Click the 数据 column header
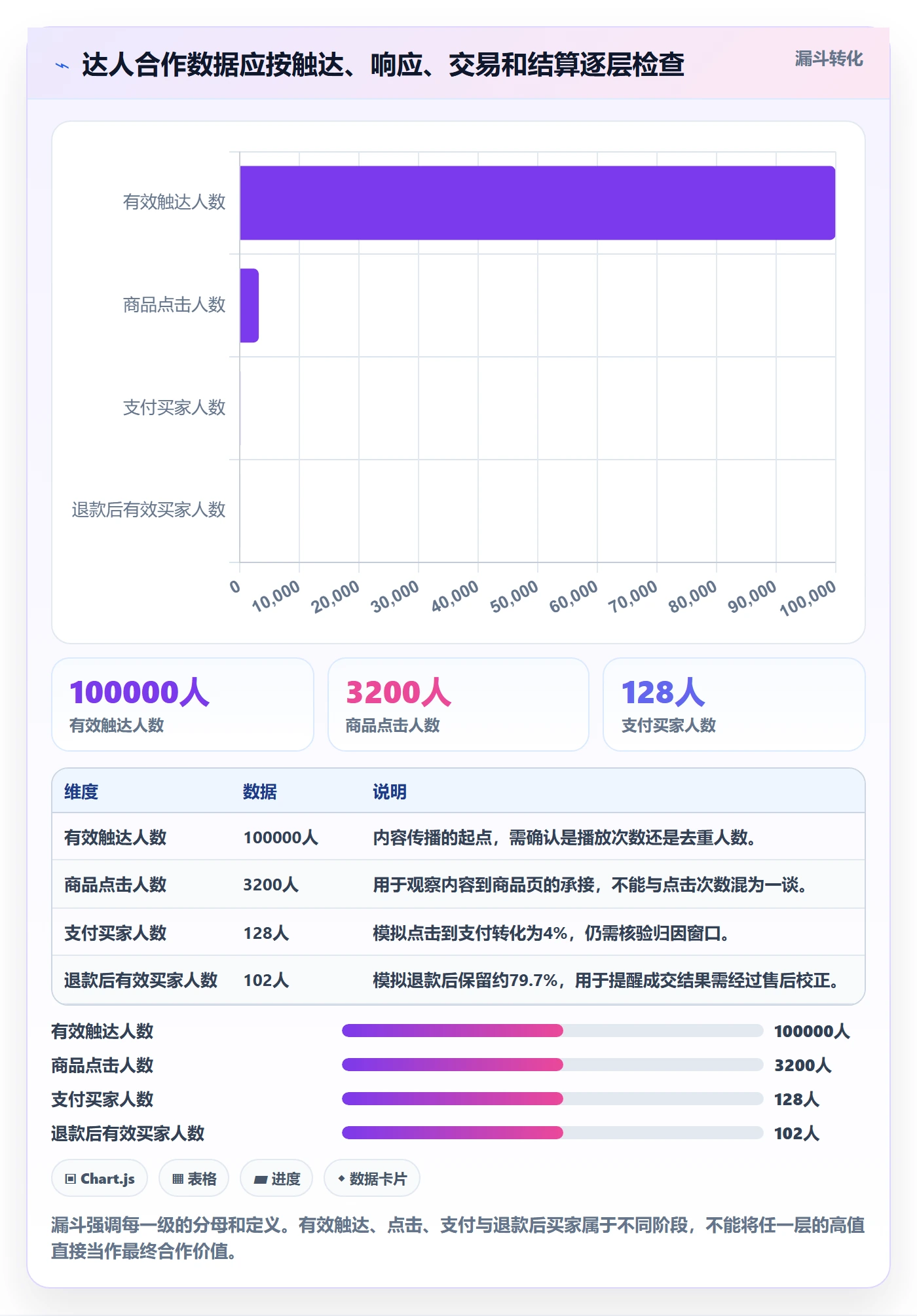The width and height of the screenshot is (917, 1316). click(x=260, y=792)
